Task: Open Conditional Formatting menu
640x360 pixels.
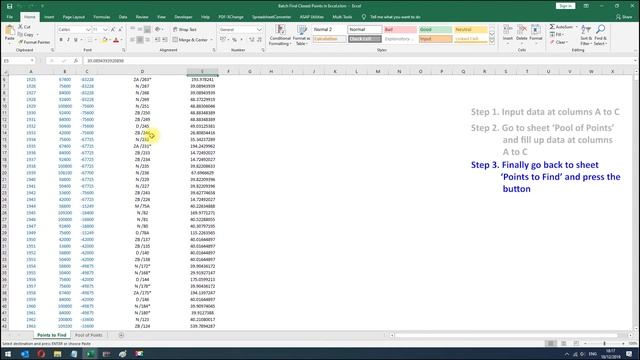Action: [x=280, y=35]
